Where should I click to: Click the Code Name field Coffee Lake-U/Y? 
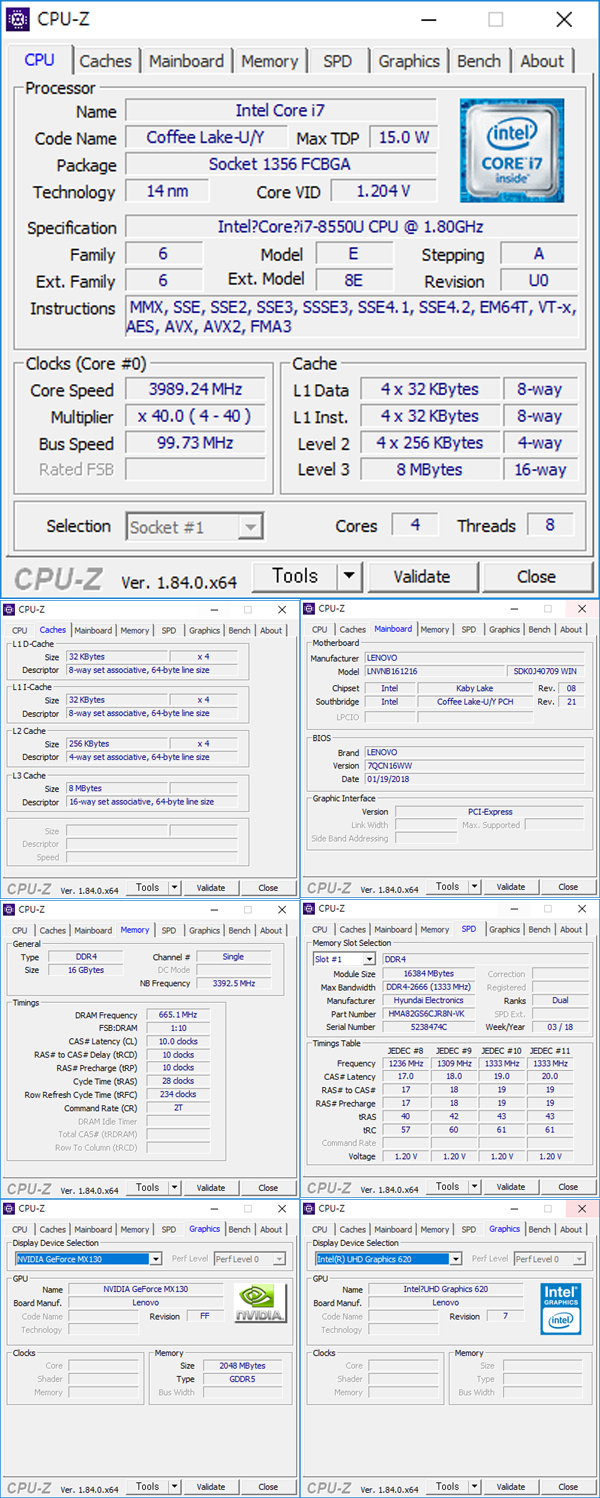(206, 138)
